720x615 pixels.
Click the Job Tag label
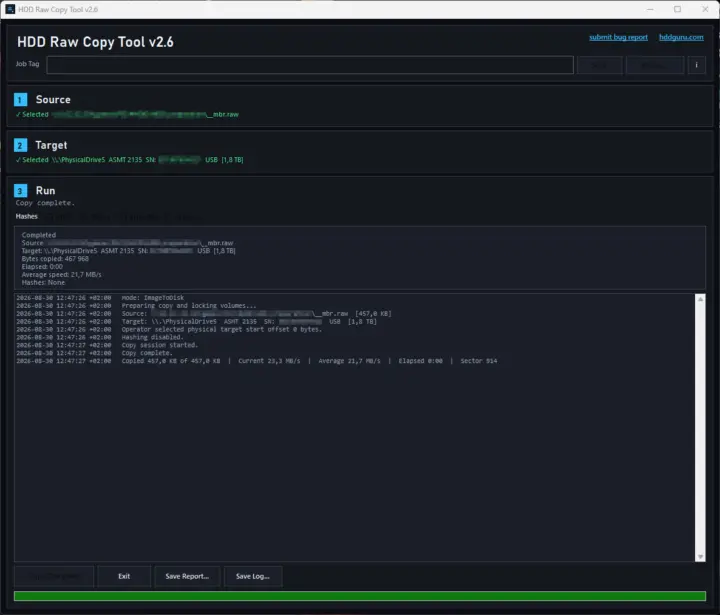28,64
